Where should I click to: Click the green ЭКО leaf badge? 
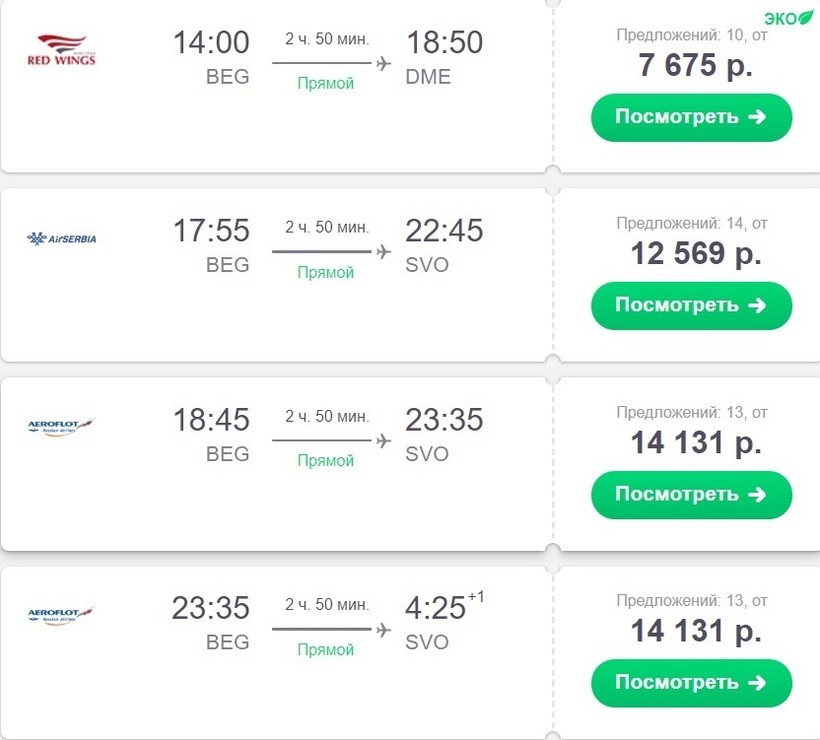tap(789, 18)
